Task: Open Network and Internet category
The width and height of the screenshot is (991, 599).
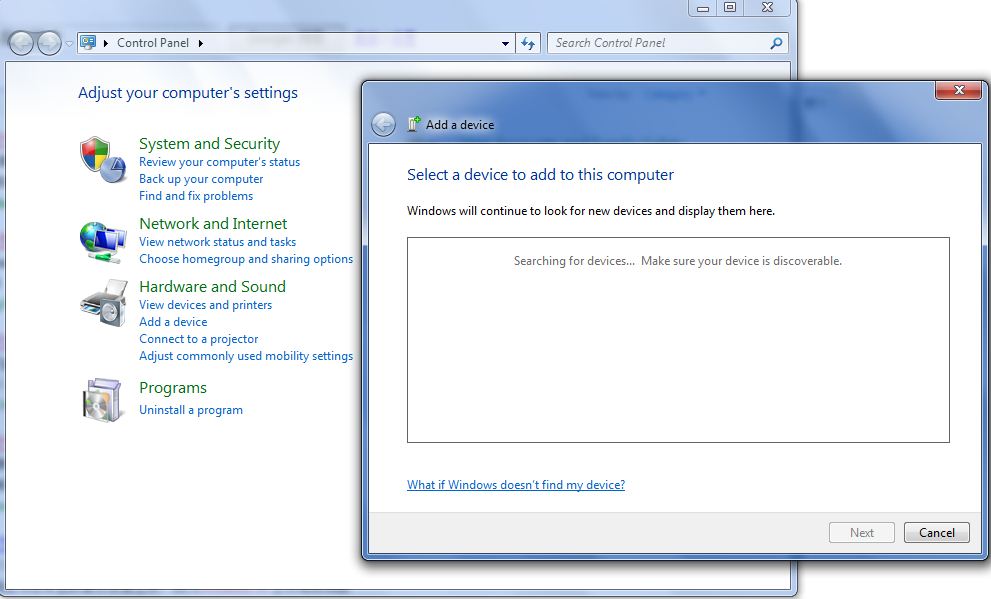Action: click(213, 224)
